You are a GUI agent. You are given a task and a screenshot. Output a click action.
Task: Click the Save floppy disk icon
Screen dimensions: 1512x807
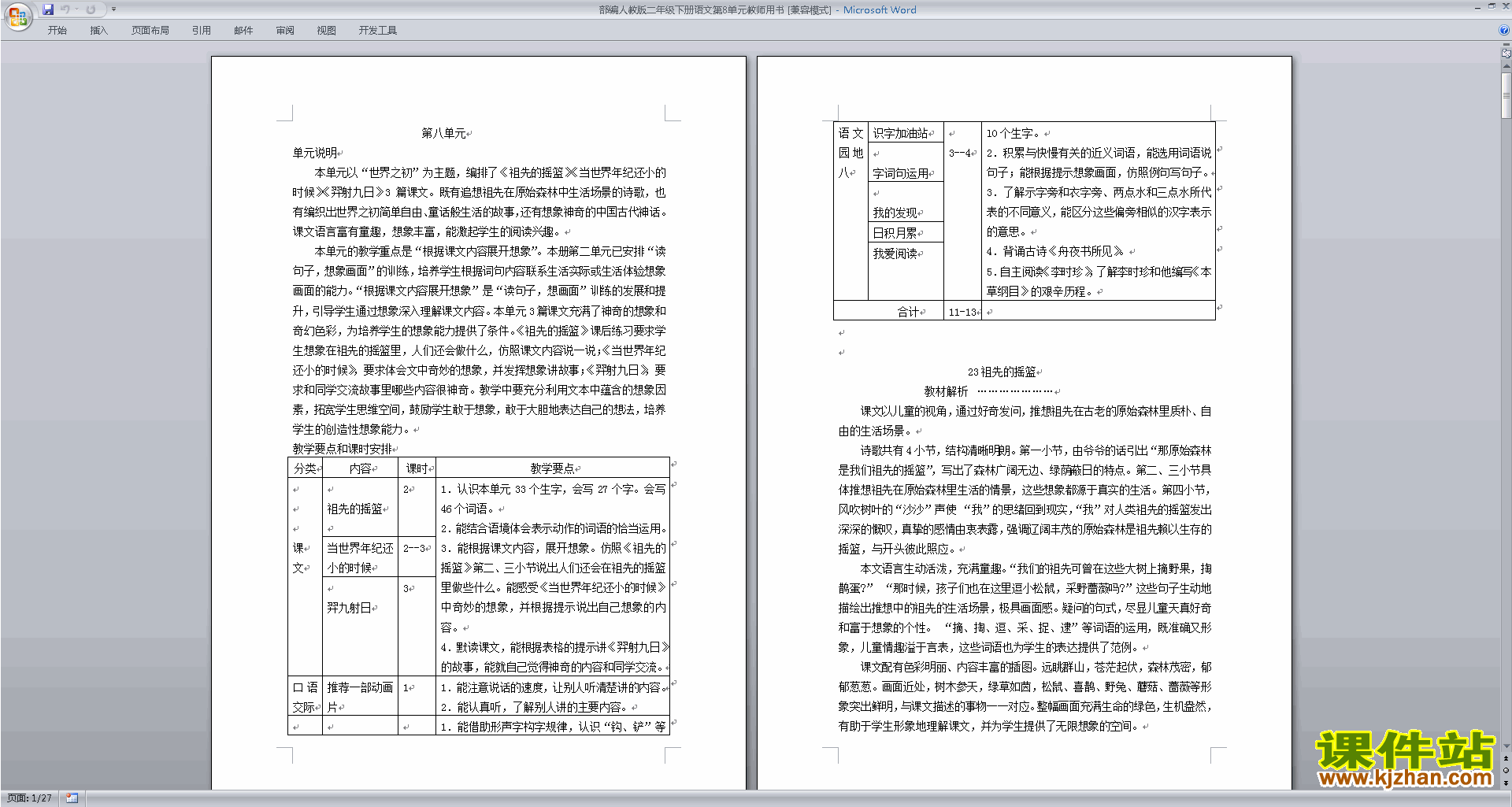pyautogui.click(x=48, y=9)
